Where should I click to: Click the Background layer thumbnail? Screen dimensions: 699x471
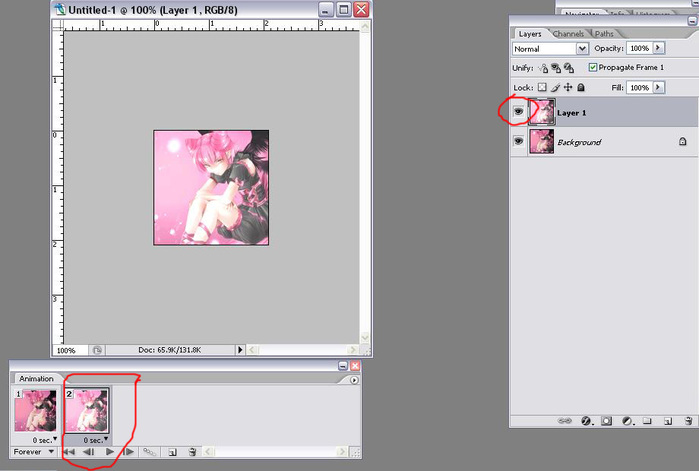coord(542,141)
